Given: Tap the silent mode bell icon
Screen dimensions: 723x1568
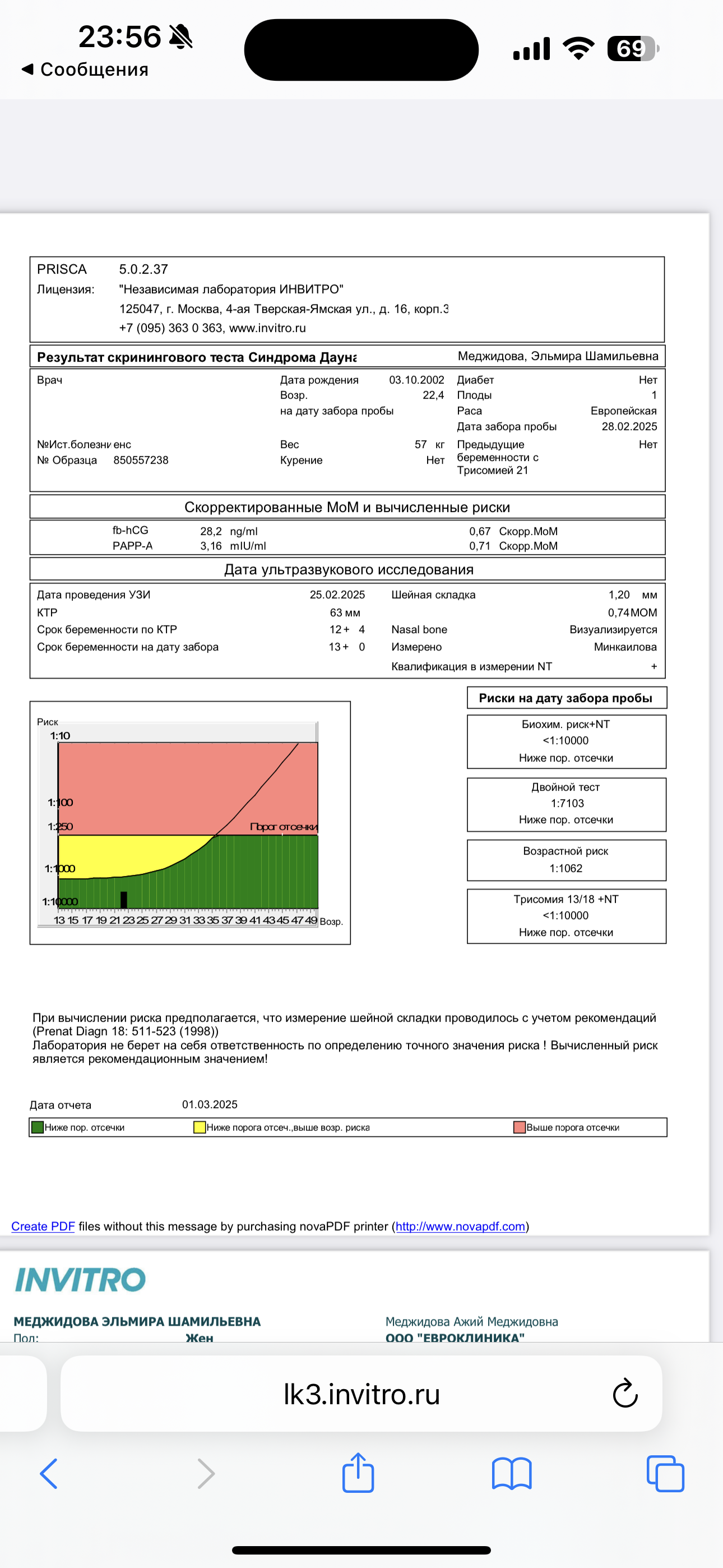Looking at the screenshot, I should pos(180,37).
